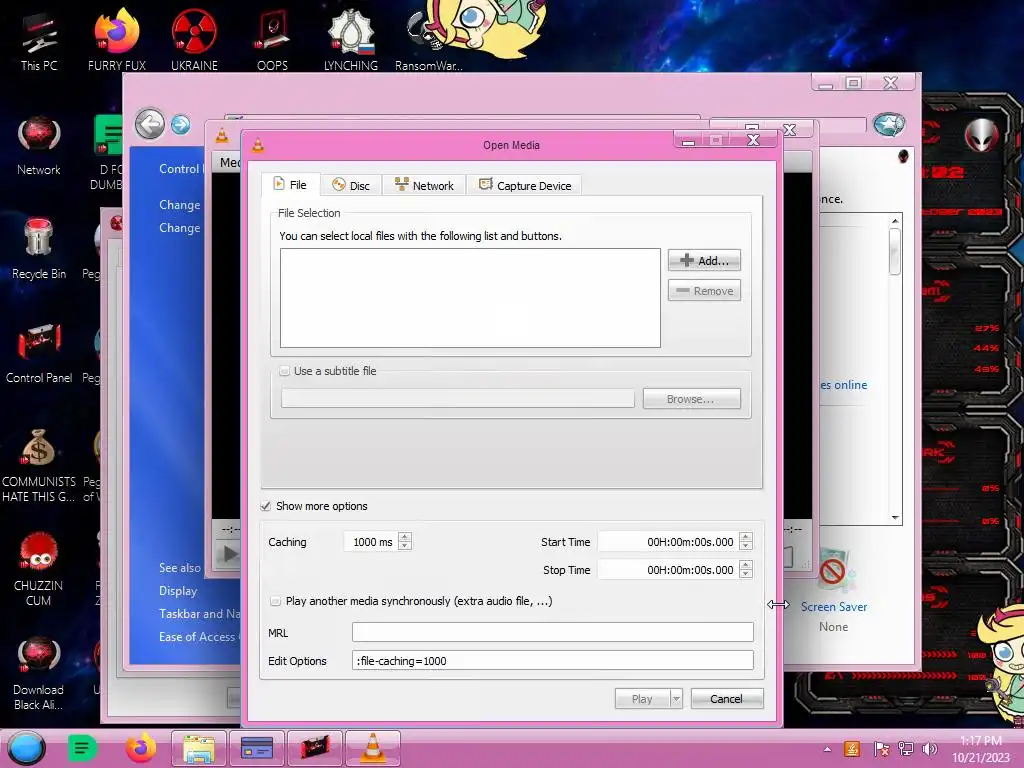
Task: Click the Stop Time value field
Action: (x=669, y=569)
